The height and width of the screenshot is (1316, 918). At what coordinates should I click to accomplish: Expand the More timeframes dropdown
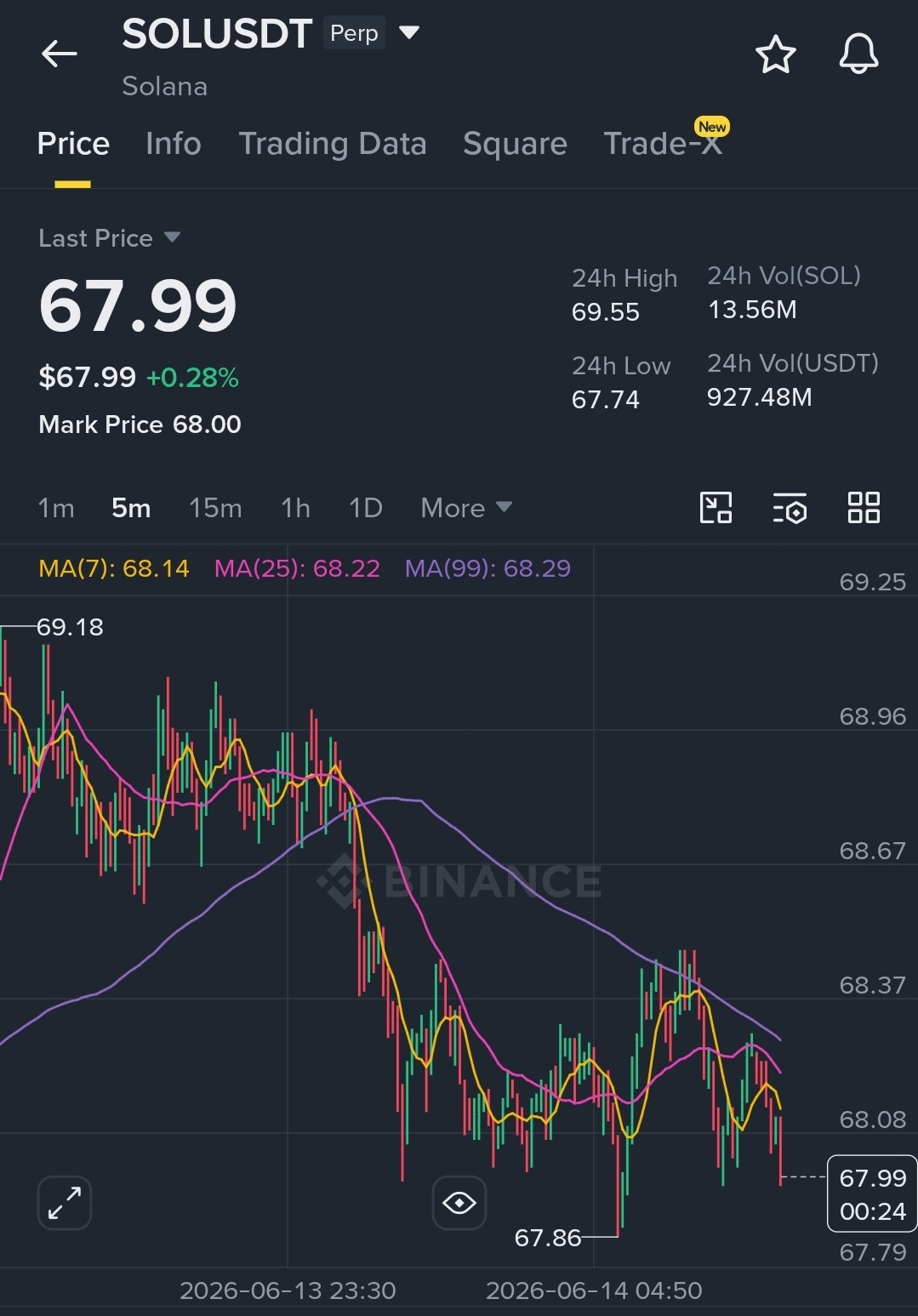pos(466,508)
